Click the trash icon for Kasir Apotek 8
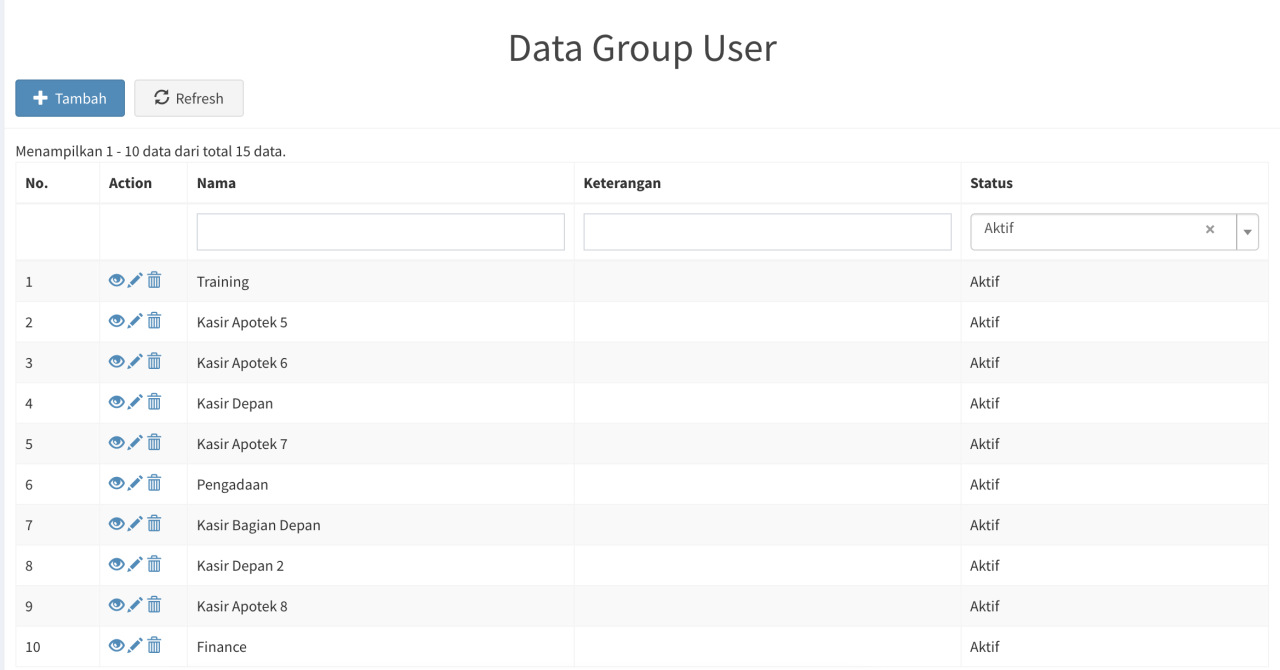Screen dimensions: 1280x670 (x=153, y=605)
